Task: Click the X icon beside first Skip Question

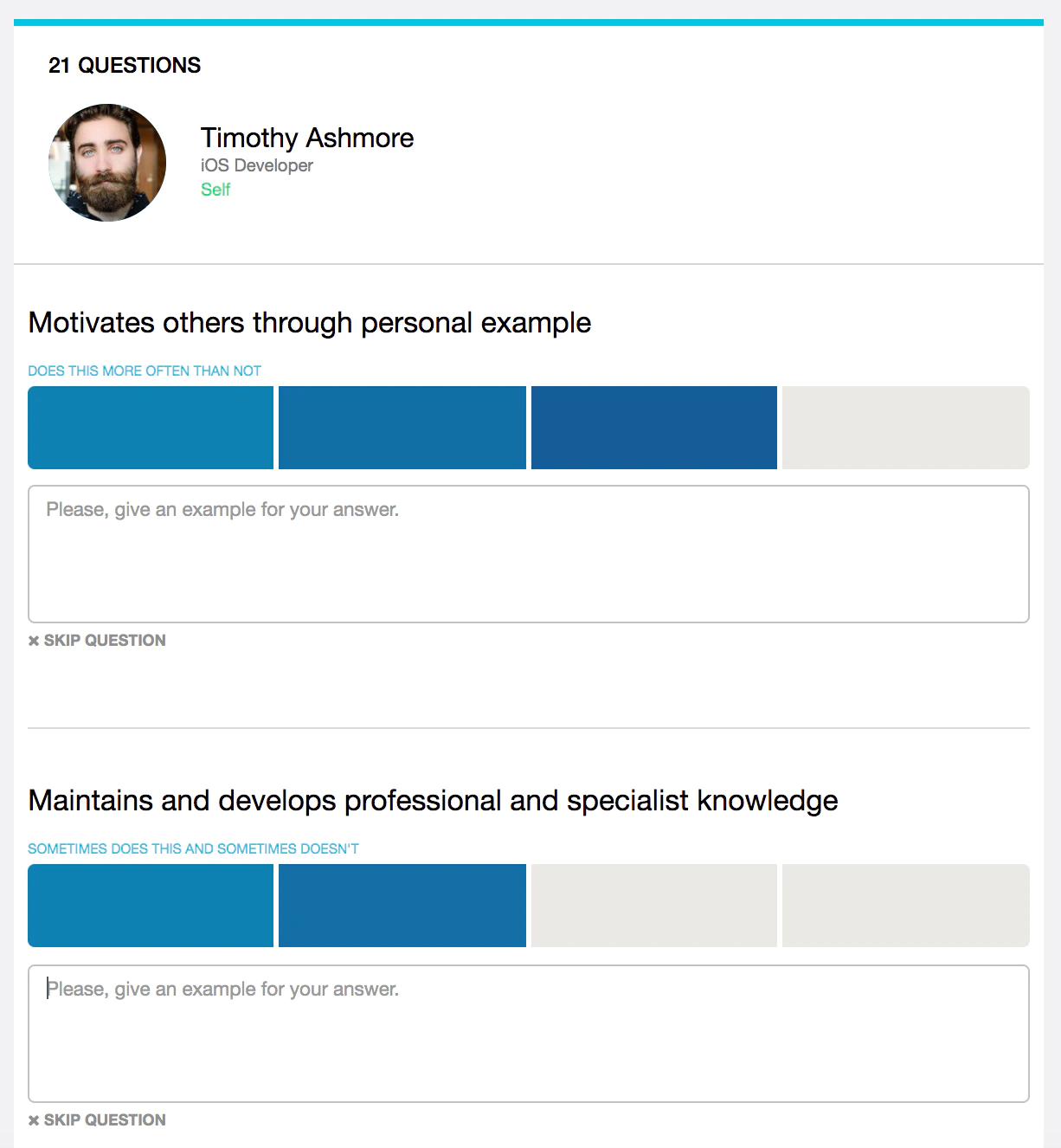Action: (34, 641)
